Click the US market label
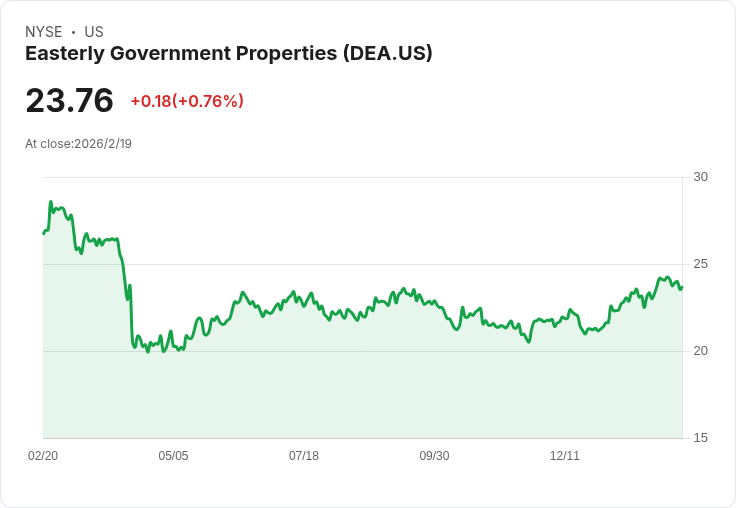Screen dimensions: 736x508 tap(94, 32)
